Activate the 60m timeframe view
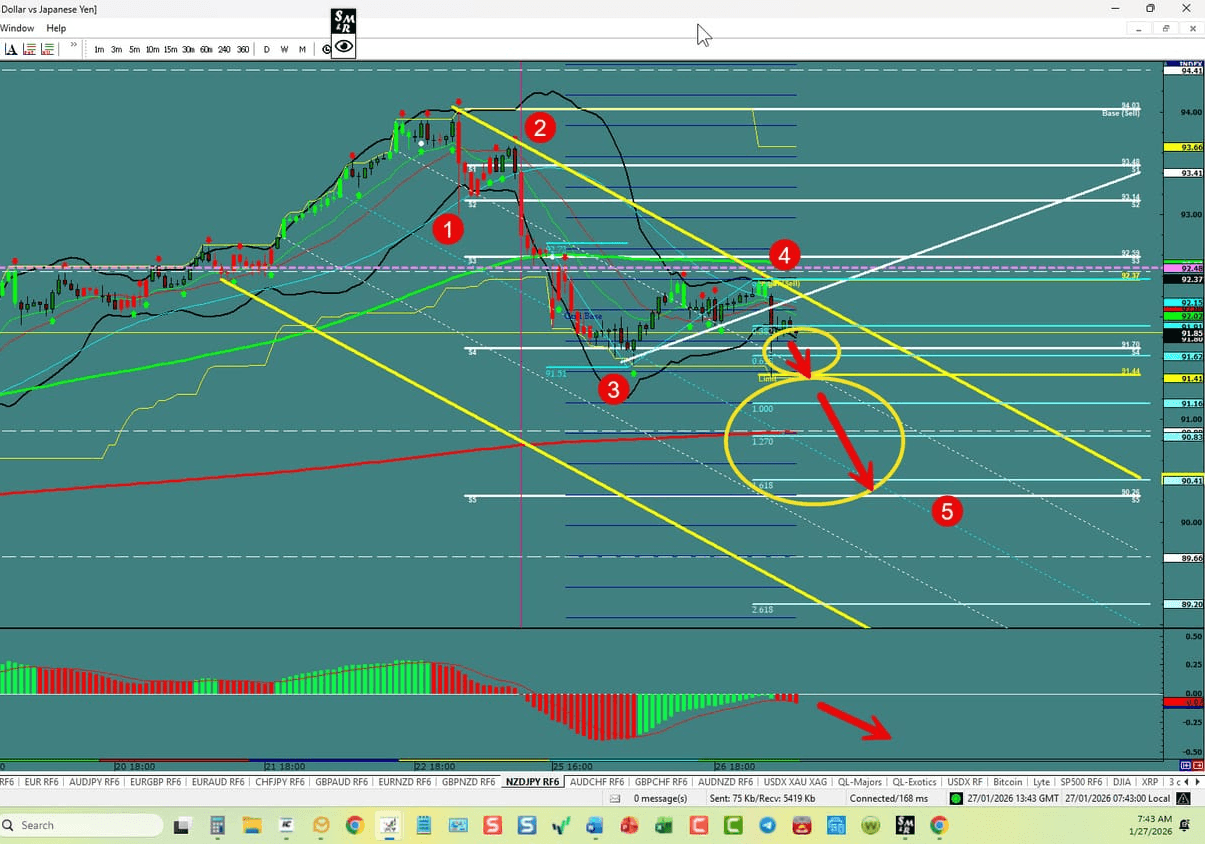 click(206, 48)
